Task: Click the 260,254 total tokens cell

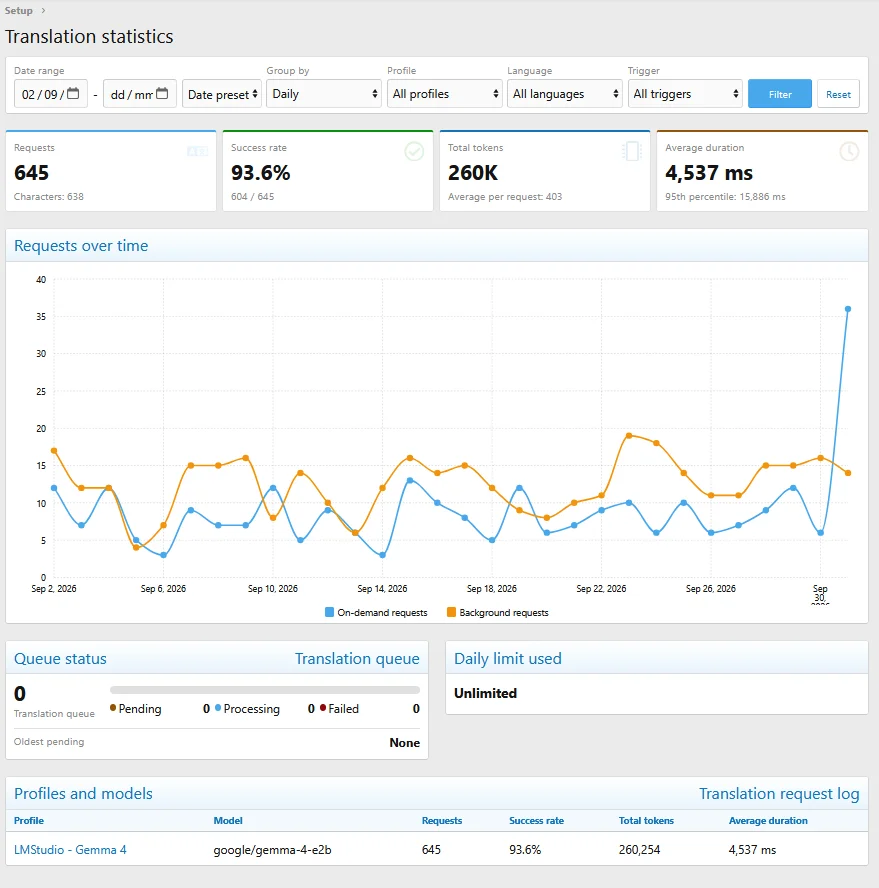Action: tap(639, 850)
